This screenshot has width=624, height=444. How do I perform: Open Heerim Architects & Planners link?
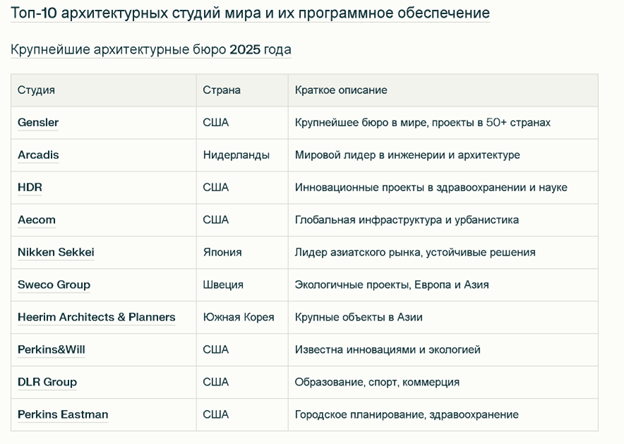point(97,317)
